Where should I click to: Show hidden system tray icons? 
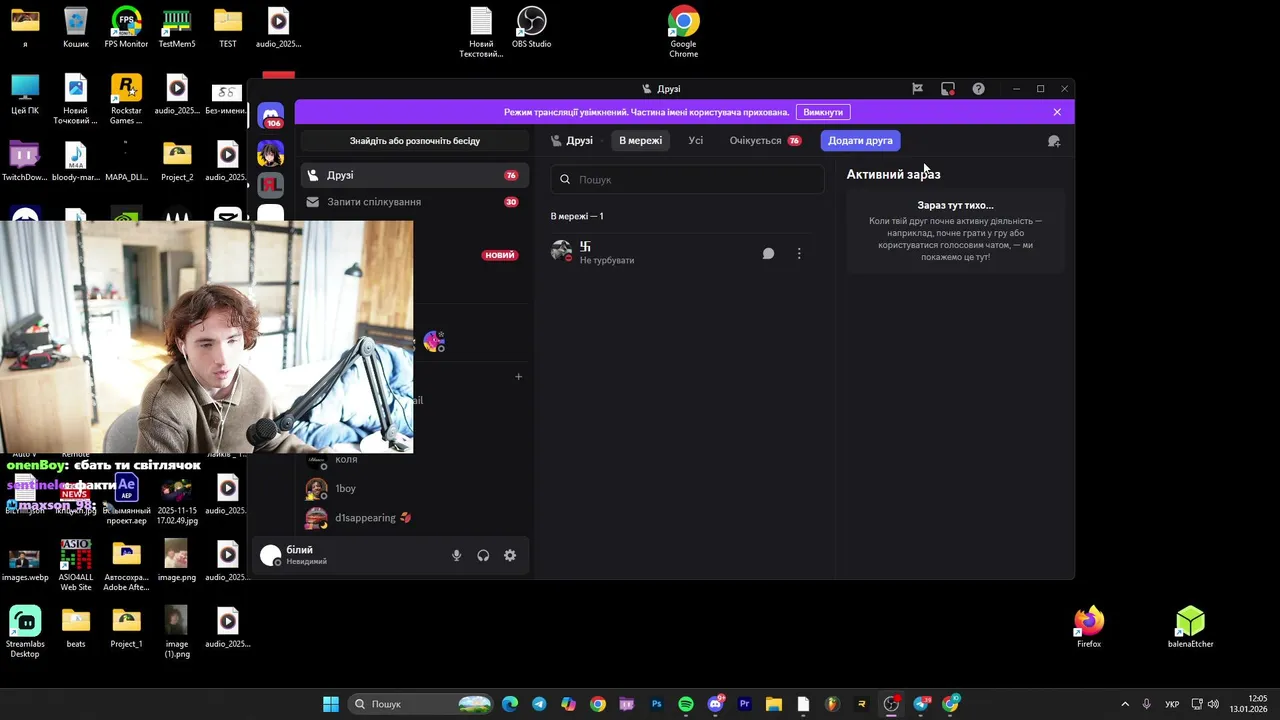pyautogui.click(x=1125, y=704)
